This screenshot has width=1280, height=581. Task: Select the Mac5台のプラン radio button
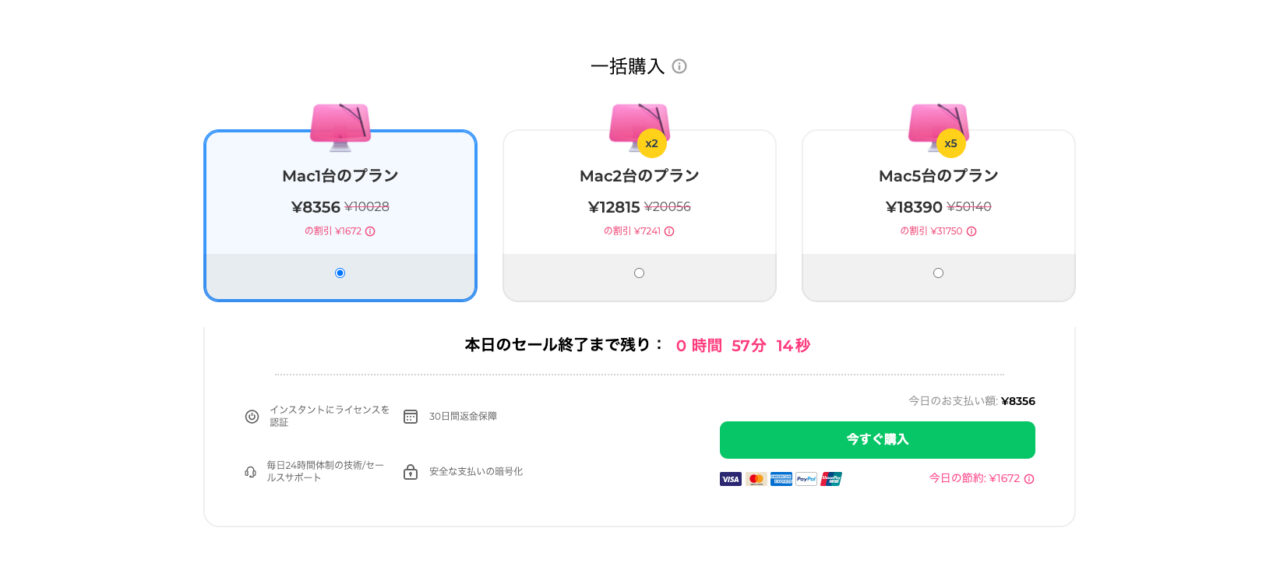[x=938, y=273]
